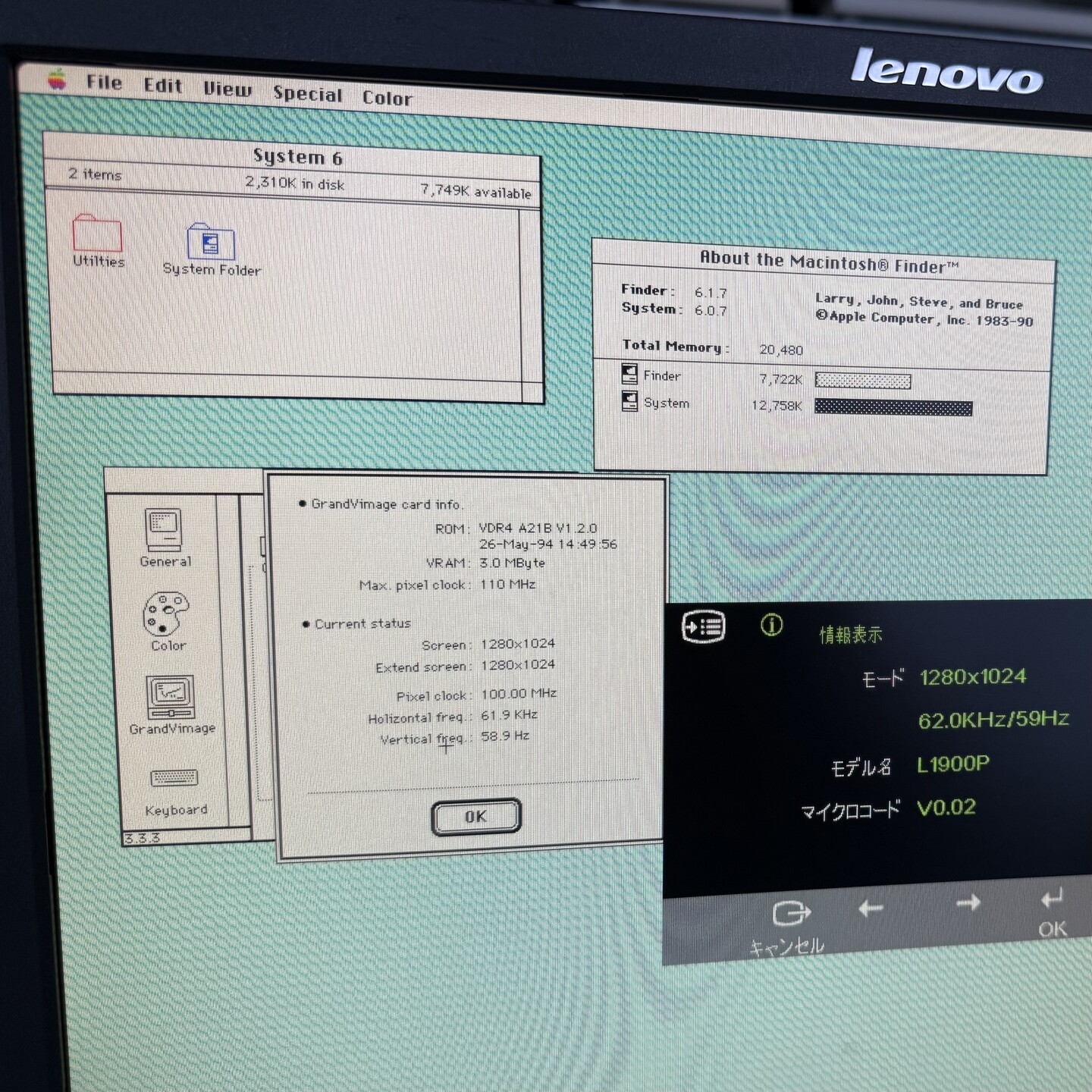Open the File menu
1092x1092 pixels.
coord(104,83)
